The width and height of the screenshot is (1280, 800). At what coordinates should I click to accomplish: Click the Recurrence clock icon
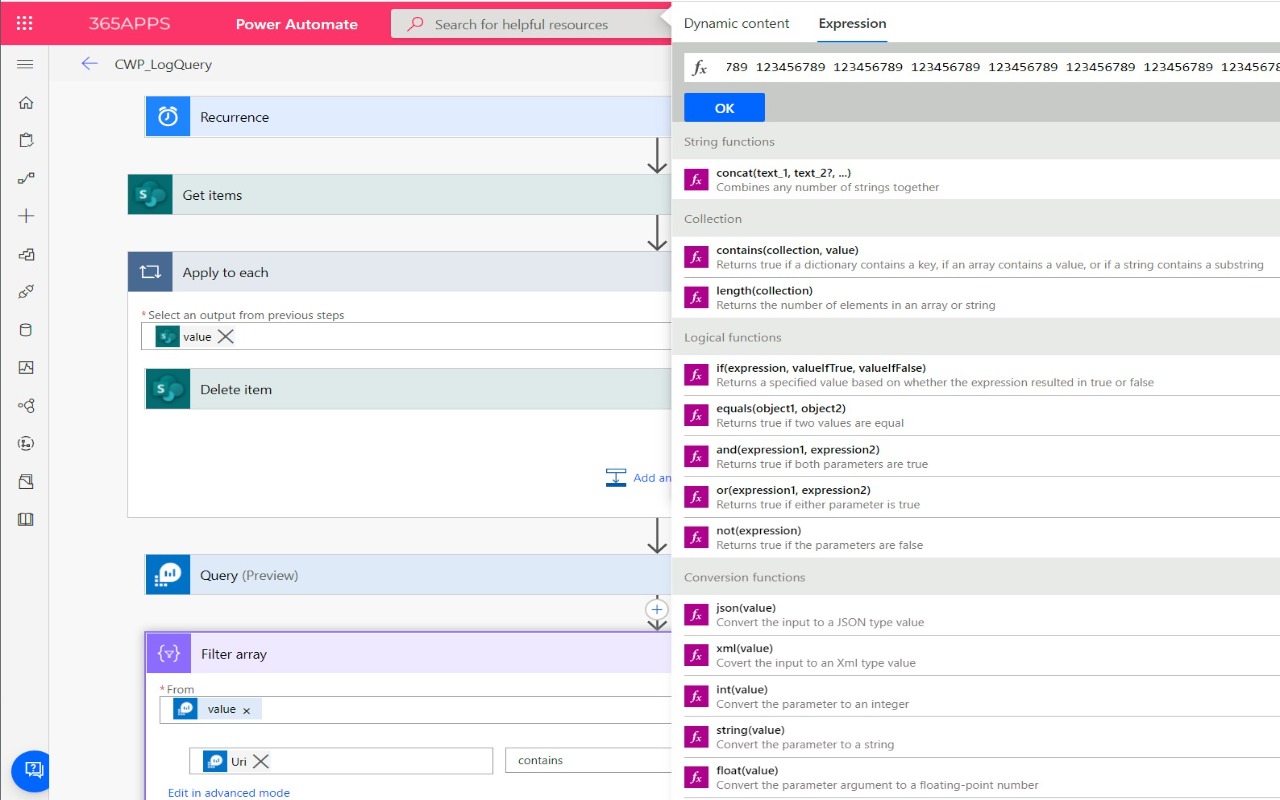point(168,117)
